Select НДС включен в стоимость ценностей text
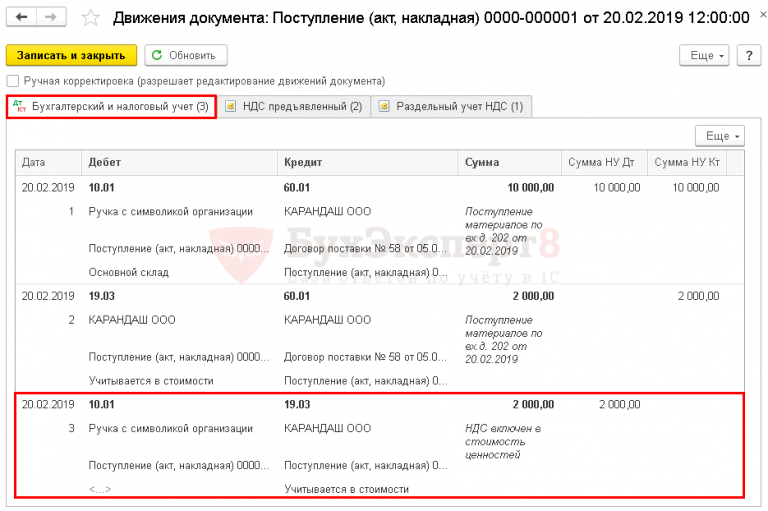 pyautogui.click(x=503, y=441)
